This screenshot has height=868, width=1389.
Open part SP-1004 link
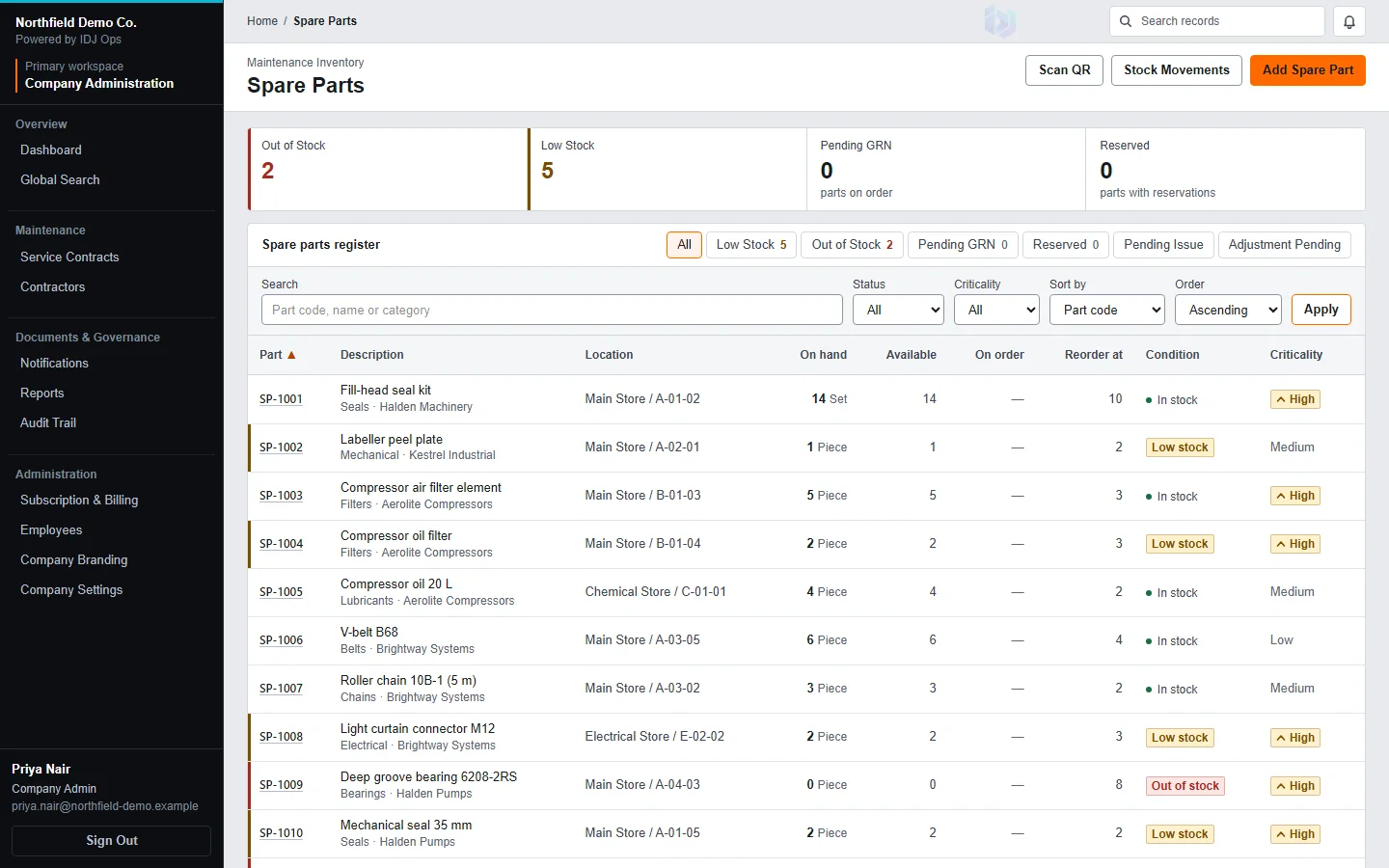[x=281, y=544]
